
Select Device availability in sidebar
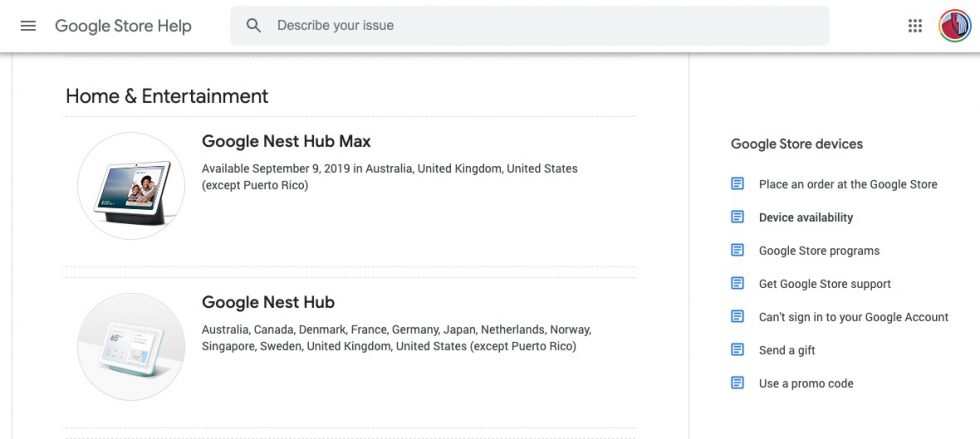[806, 217]
